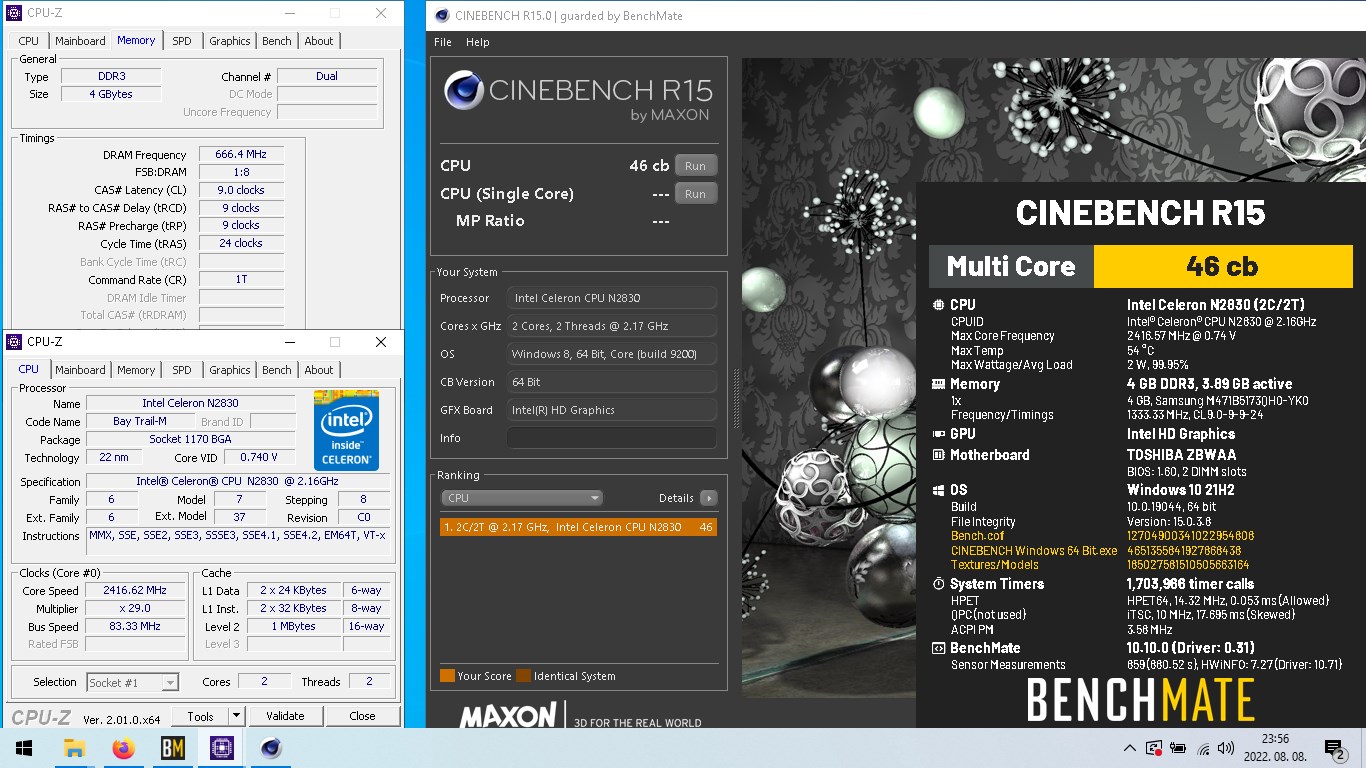This screenshot has width=1366, height=768.
Task: Click the DRAM Frequency value 666.4 MHz
Action: tap(241, 155)
